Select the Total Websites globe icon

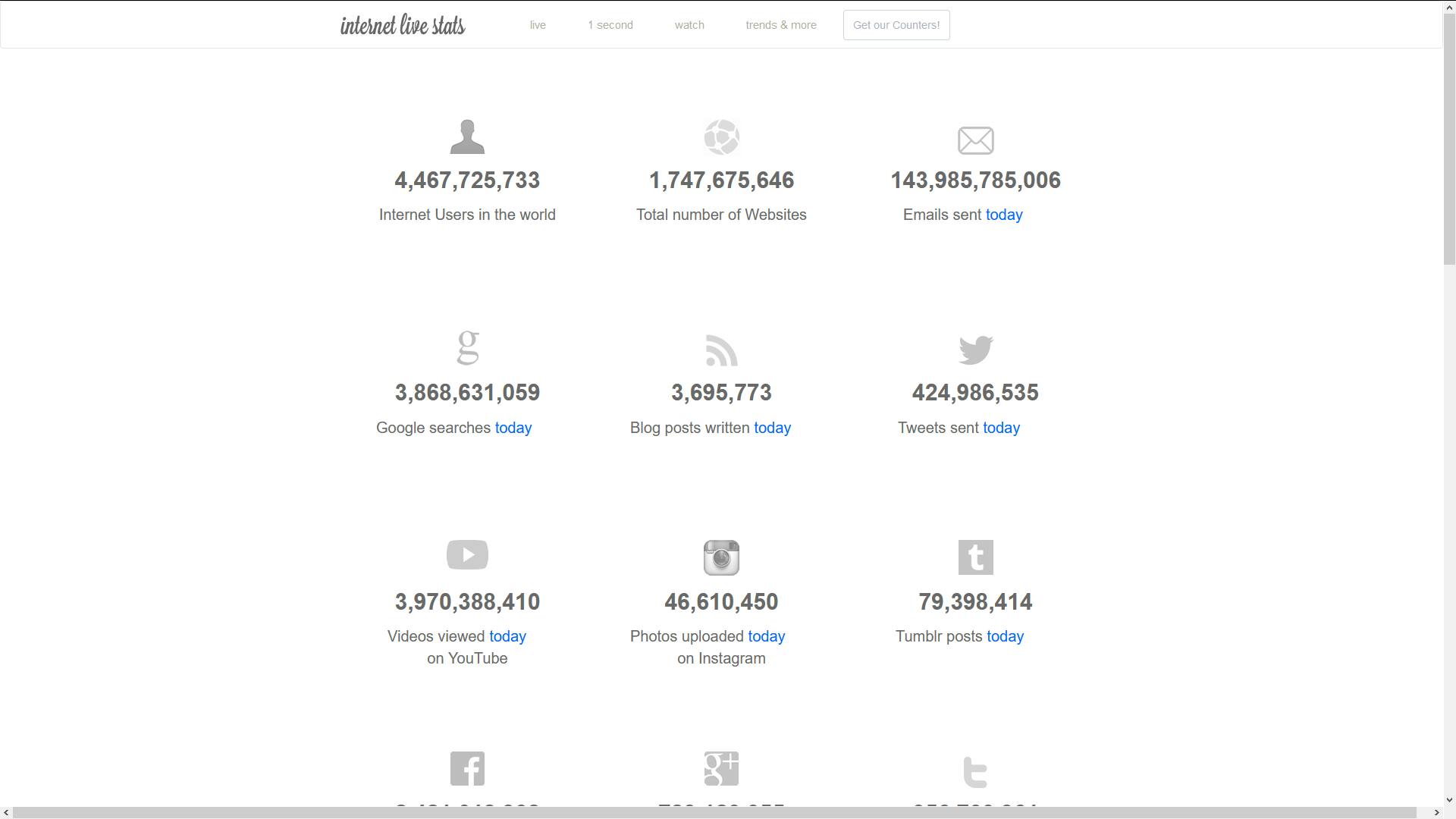(x=721, y=137)
